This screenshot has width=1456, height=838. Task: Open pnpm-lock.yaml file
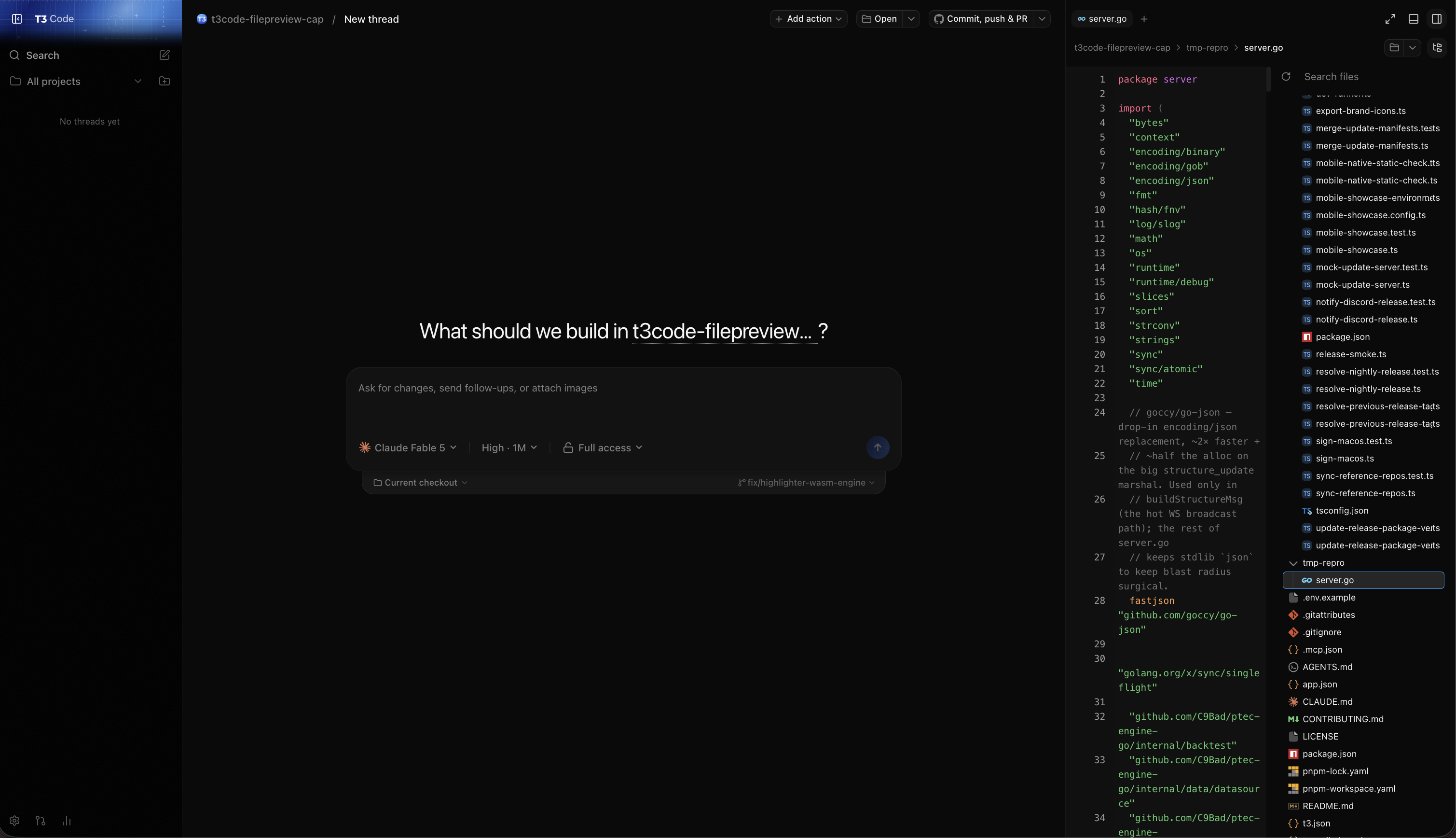coord(1363,771)
